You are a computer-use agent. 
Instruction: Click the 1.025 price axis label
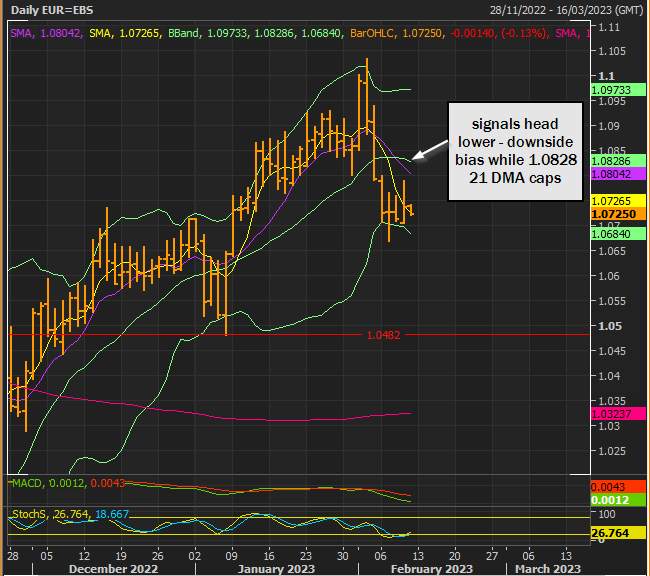pos(611,450)
